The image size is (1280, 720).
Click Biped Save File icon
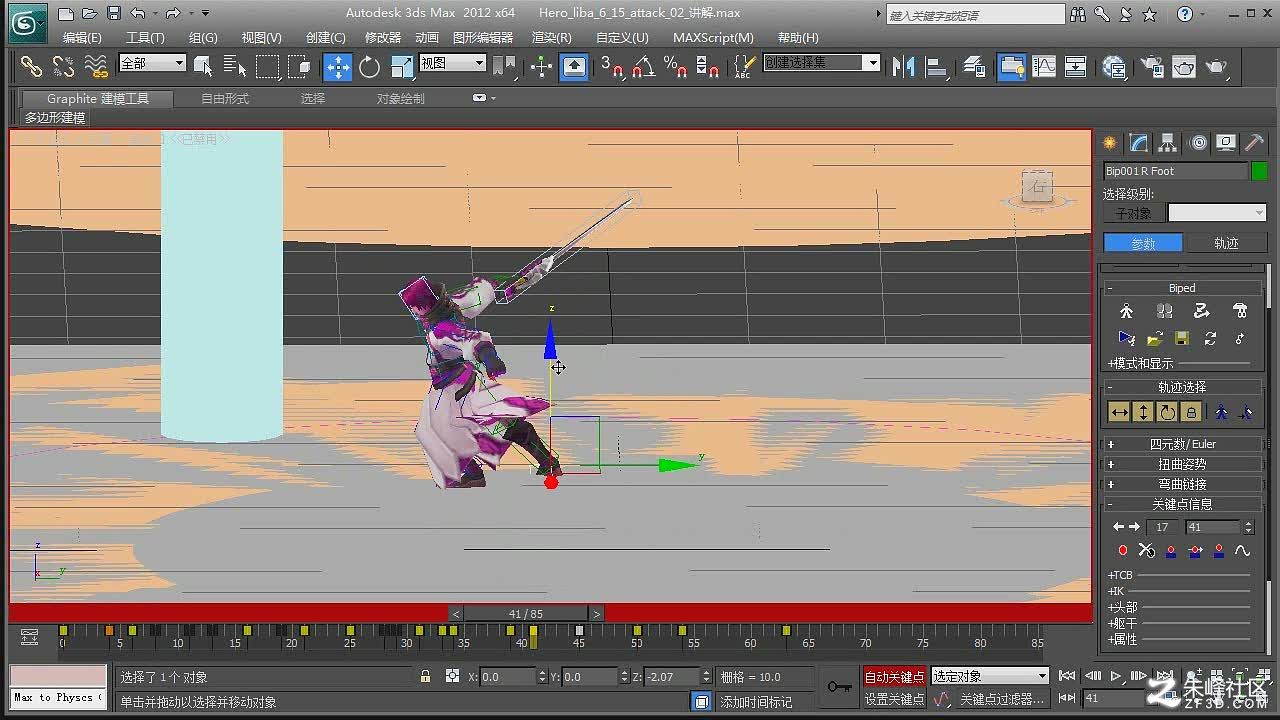point(1182,339)
